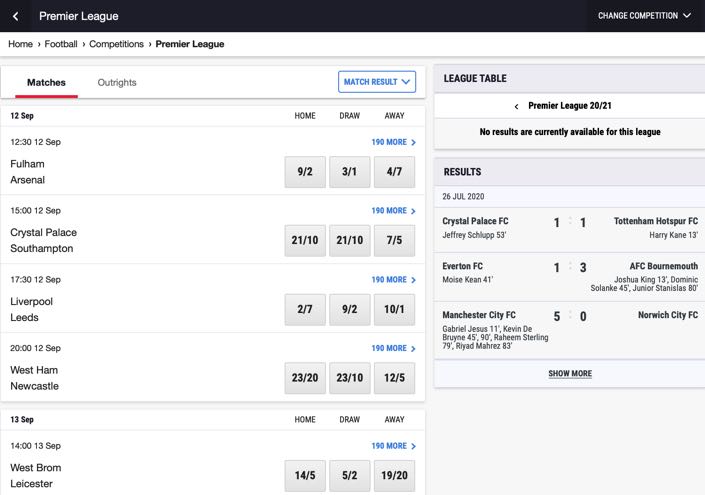Select Leeds away win 10/1
Screen dimensions: 705x495
(x=394, y=309)
